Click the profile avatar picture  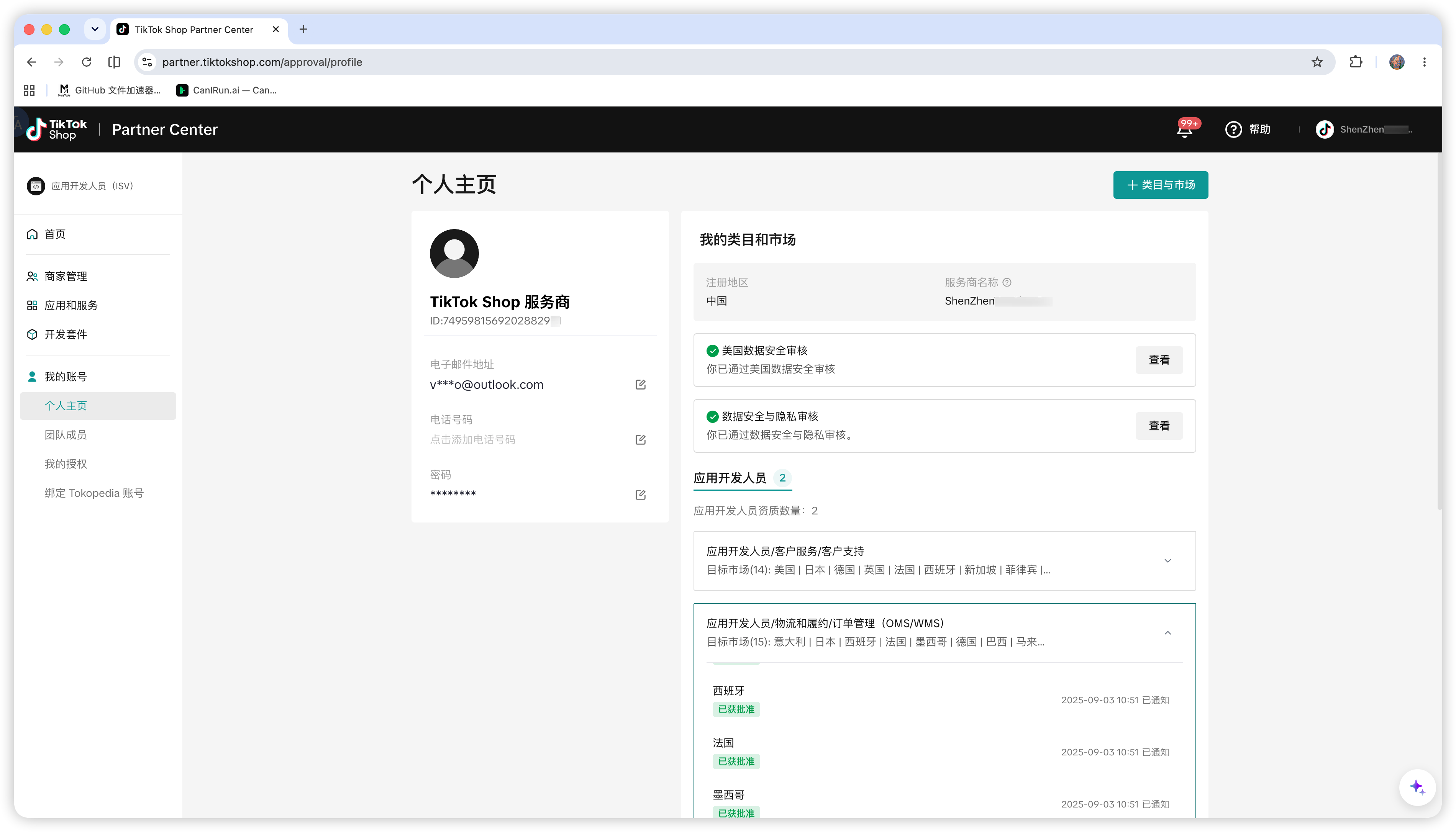454,254
